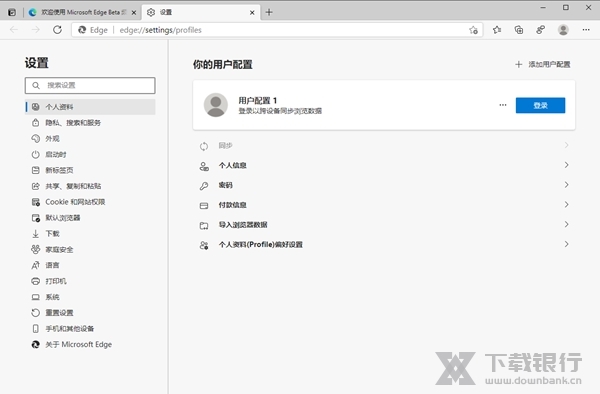
Task: Open 新标签页 settings
Action: [x=90, y=170]
